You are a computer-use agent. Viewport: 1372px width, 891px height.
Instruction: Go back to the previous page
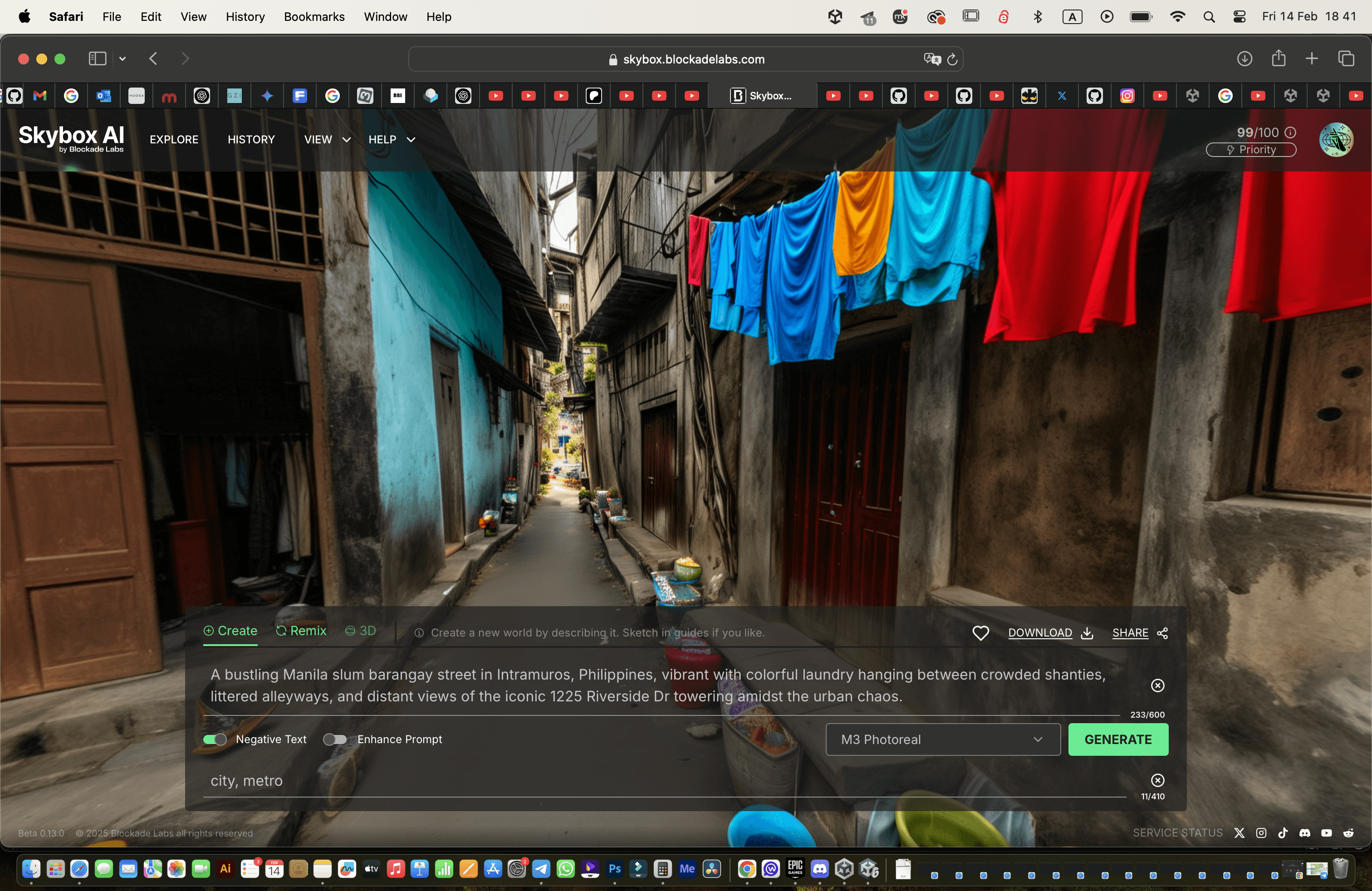point(153,58)
